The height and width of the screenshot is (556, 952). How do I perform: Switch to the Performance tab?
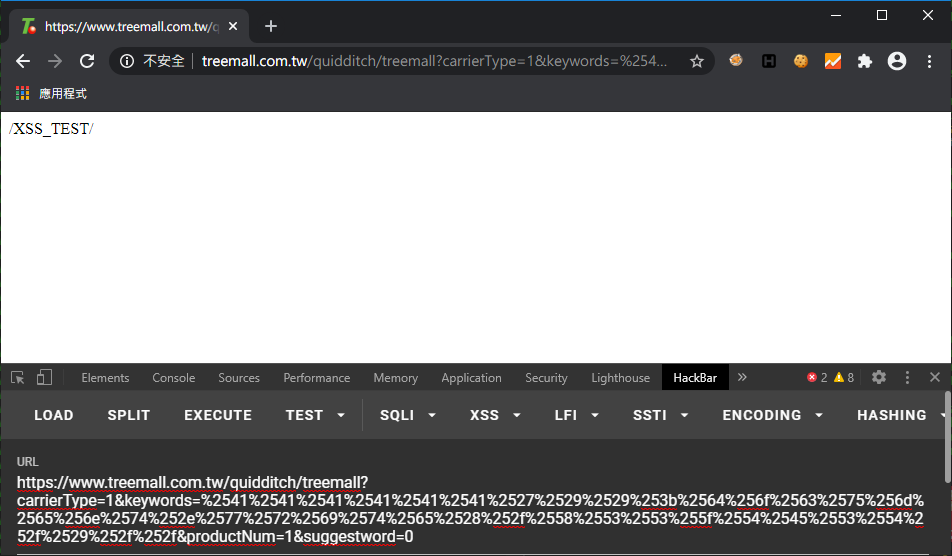point(316,378)
